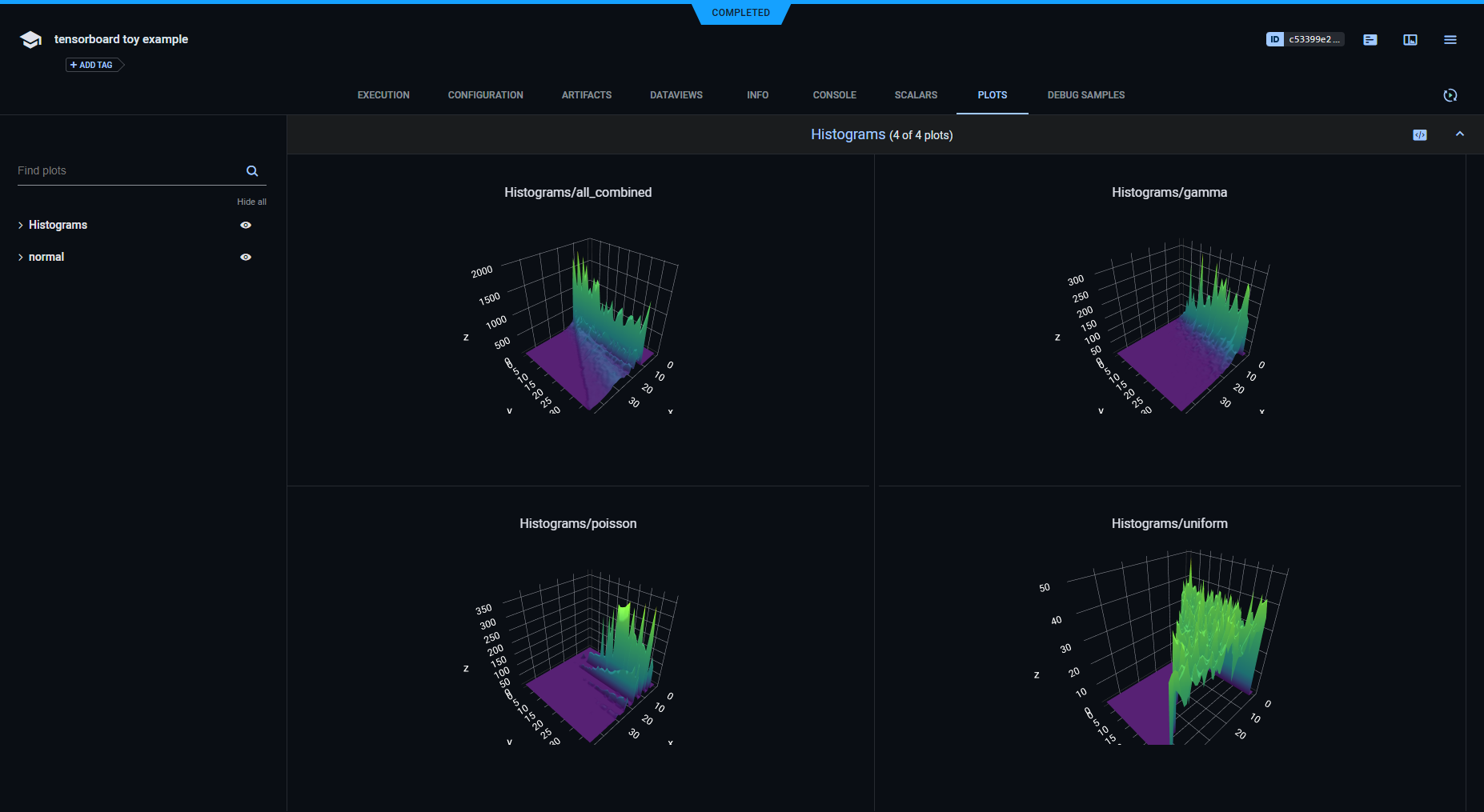Click the auto-refresh icon near tabs
The width and height of the screenshot is (1484, 812).
click(1450, 95)
